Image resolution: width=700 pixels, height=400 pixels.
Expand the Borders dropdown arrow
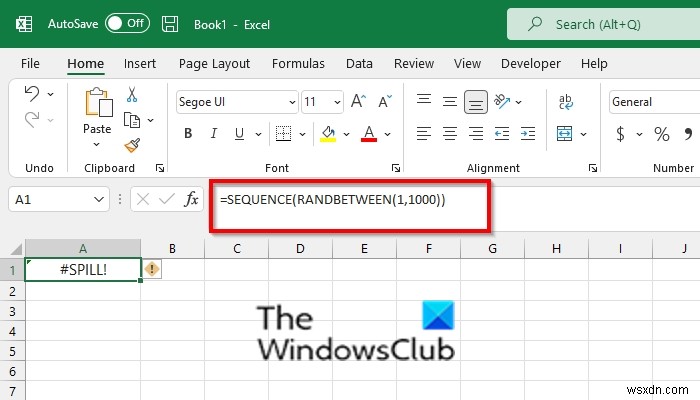302,134
